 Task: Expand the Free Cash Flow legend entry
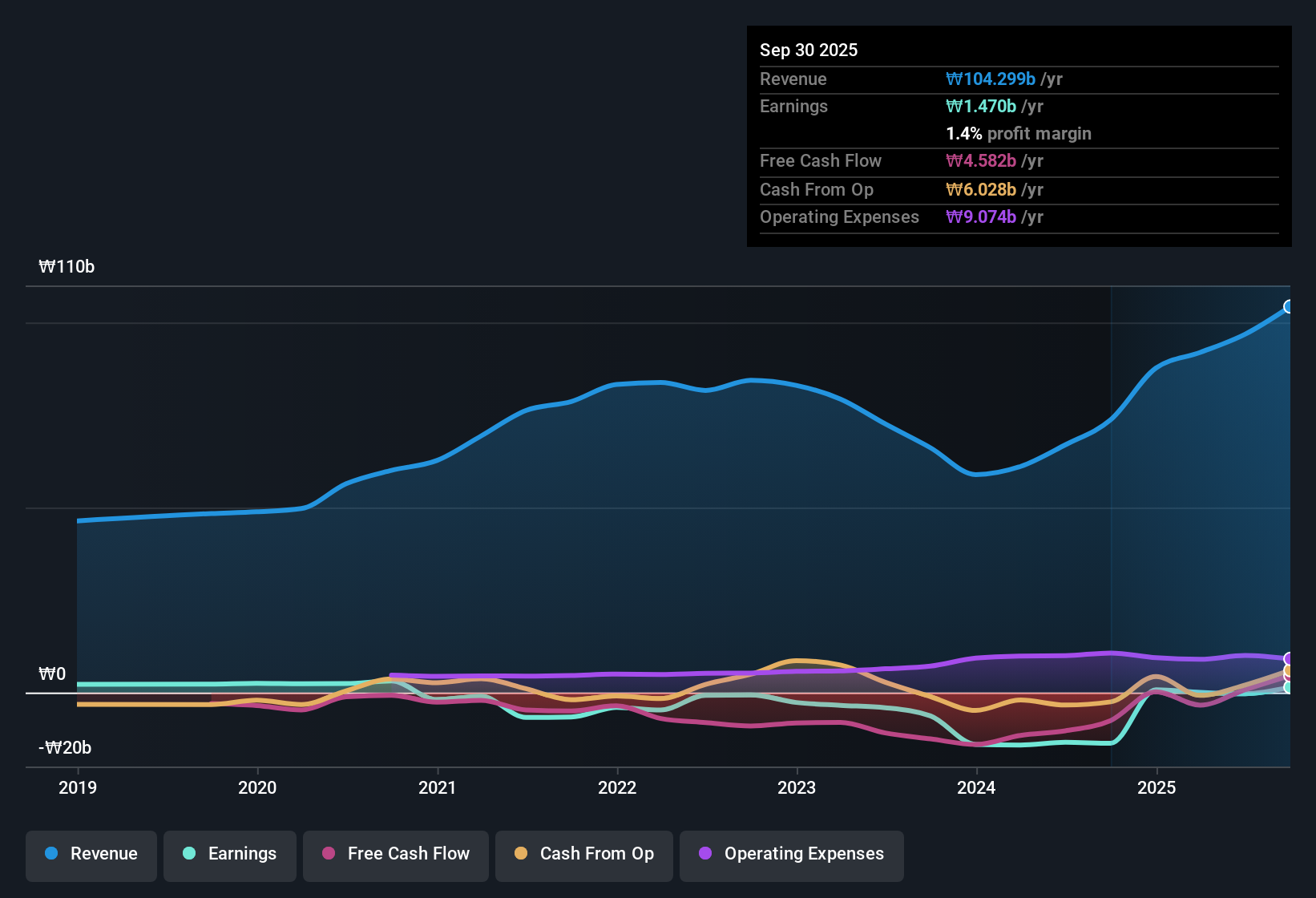coord(395,854)
